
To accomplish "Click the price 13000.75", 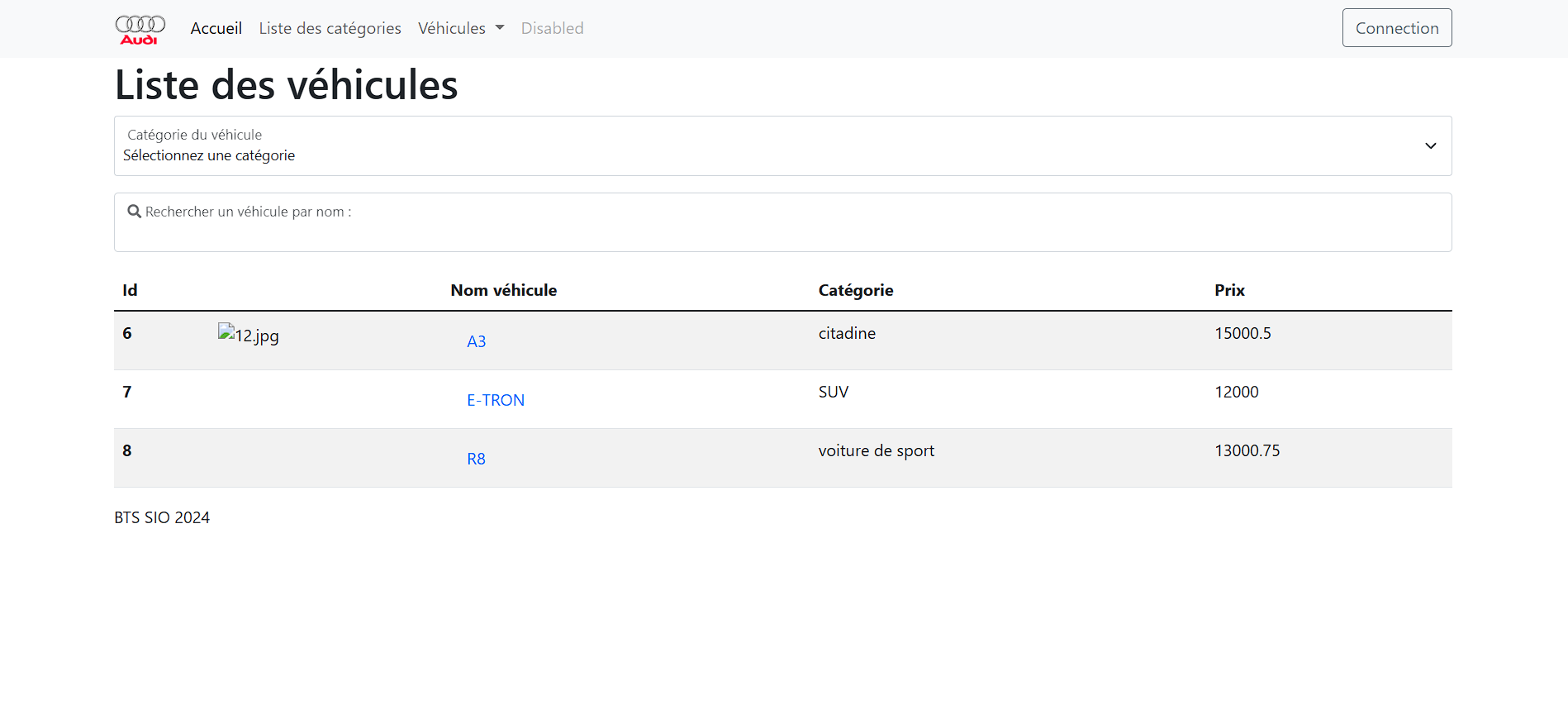I will click(1247, 450).
